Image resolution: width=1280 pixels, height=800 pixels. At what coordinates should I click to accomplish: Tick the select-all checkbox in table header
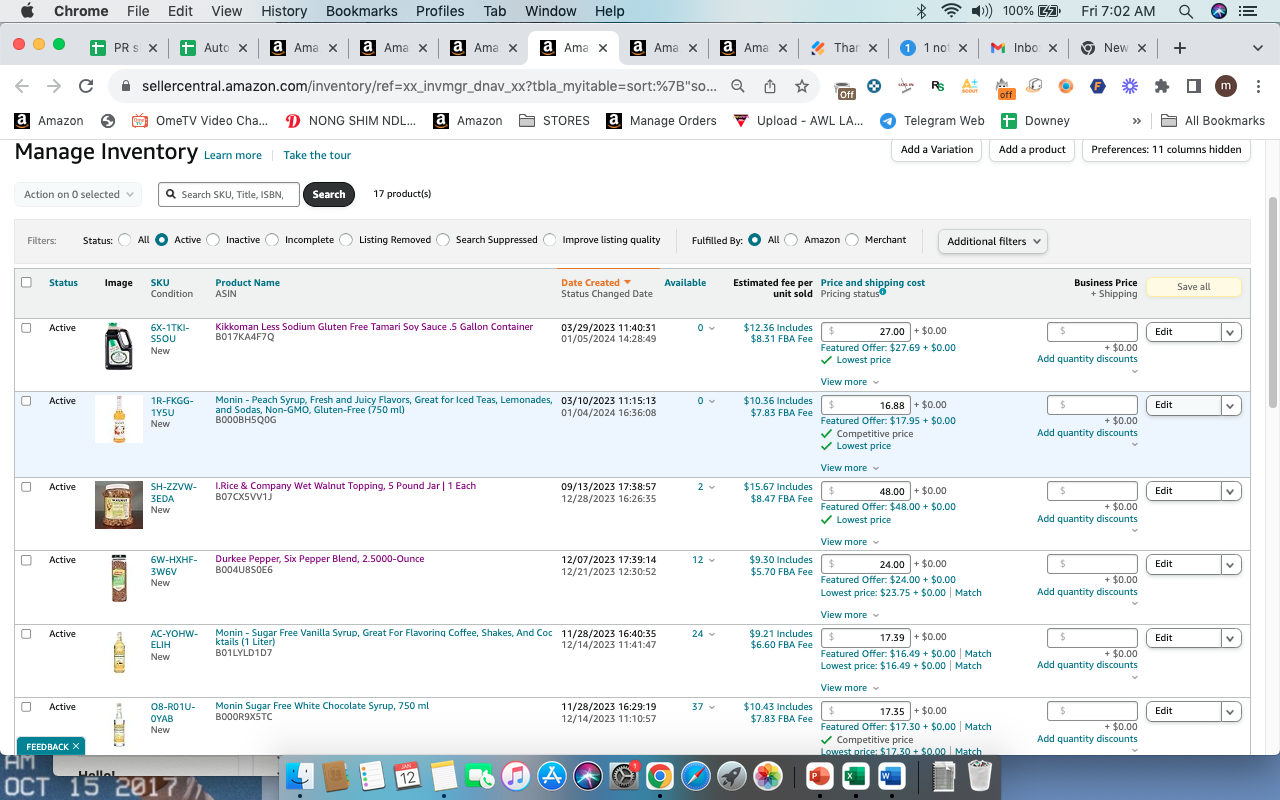[x=26, y=282]
